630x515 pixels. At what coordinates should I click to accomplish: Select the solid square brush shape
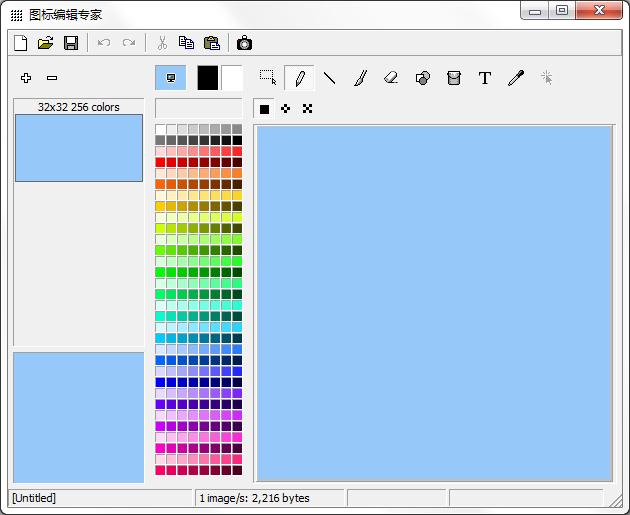click(x=265, y=109)
